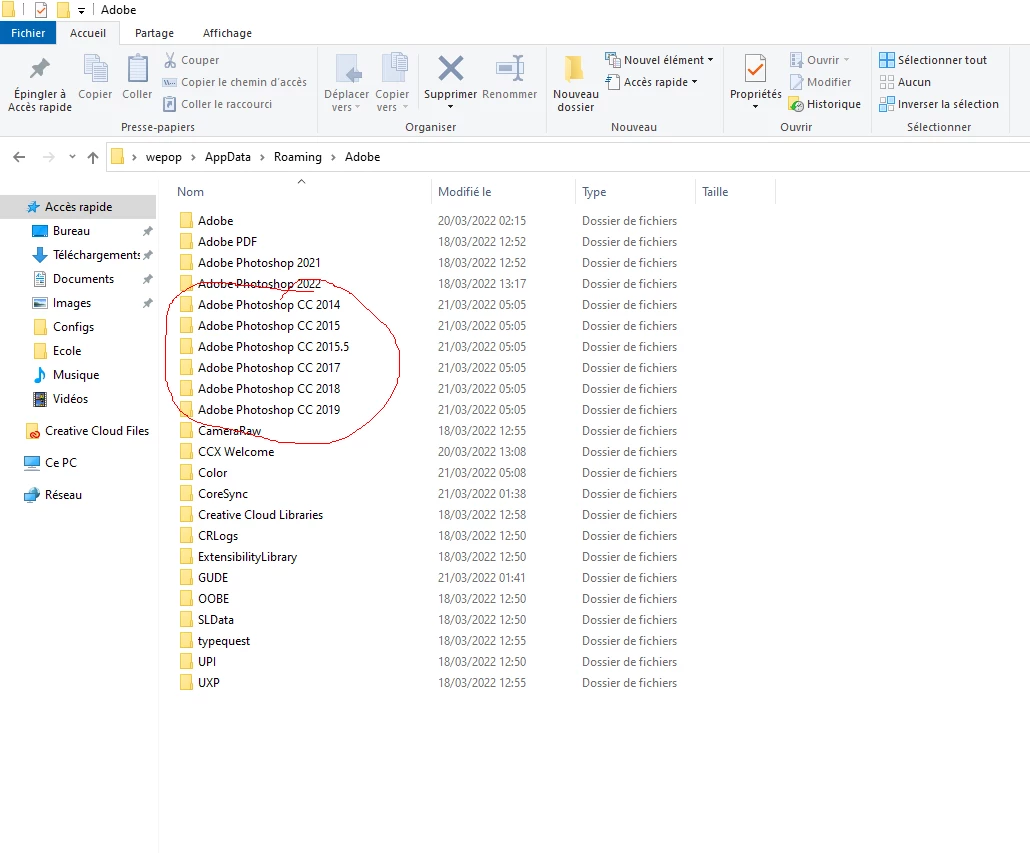This screenshot has width=1030, height=853.
Task: Select the Adobe Photoshop CC 2019 folder
Action: point(269,410)
